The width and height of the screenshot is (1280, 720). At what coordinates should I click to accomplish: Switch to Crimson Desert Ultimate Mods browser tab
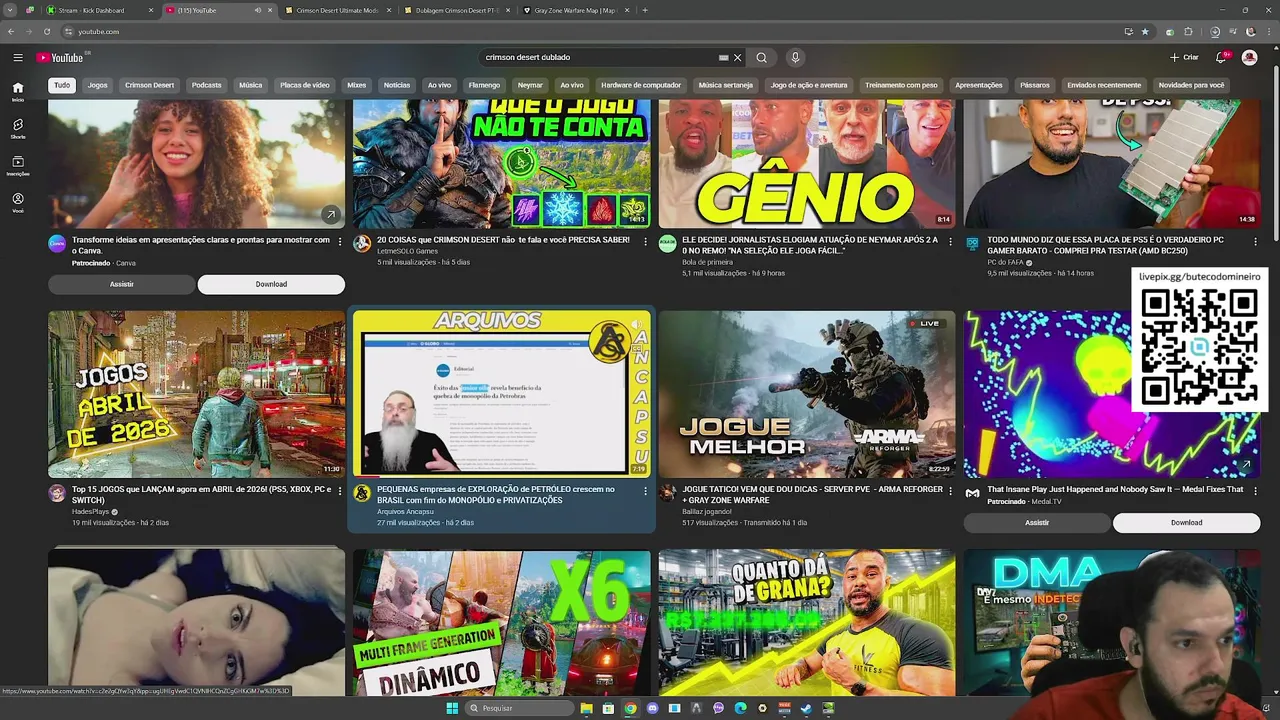click(x=335, y=10)
